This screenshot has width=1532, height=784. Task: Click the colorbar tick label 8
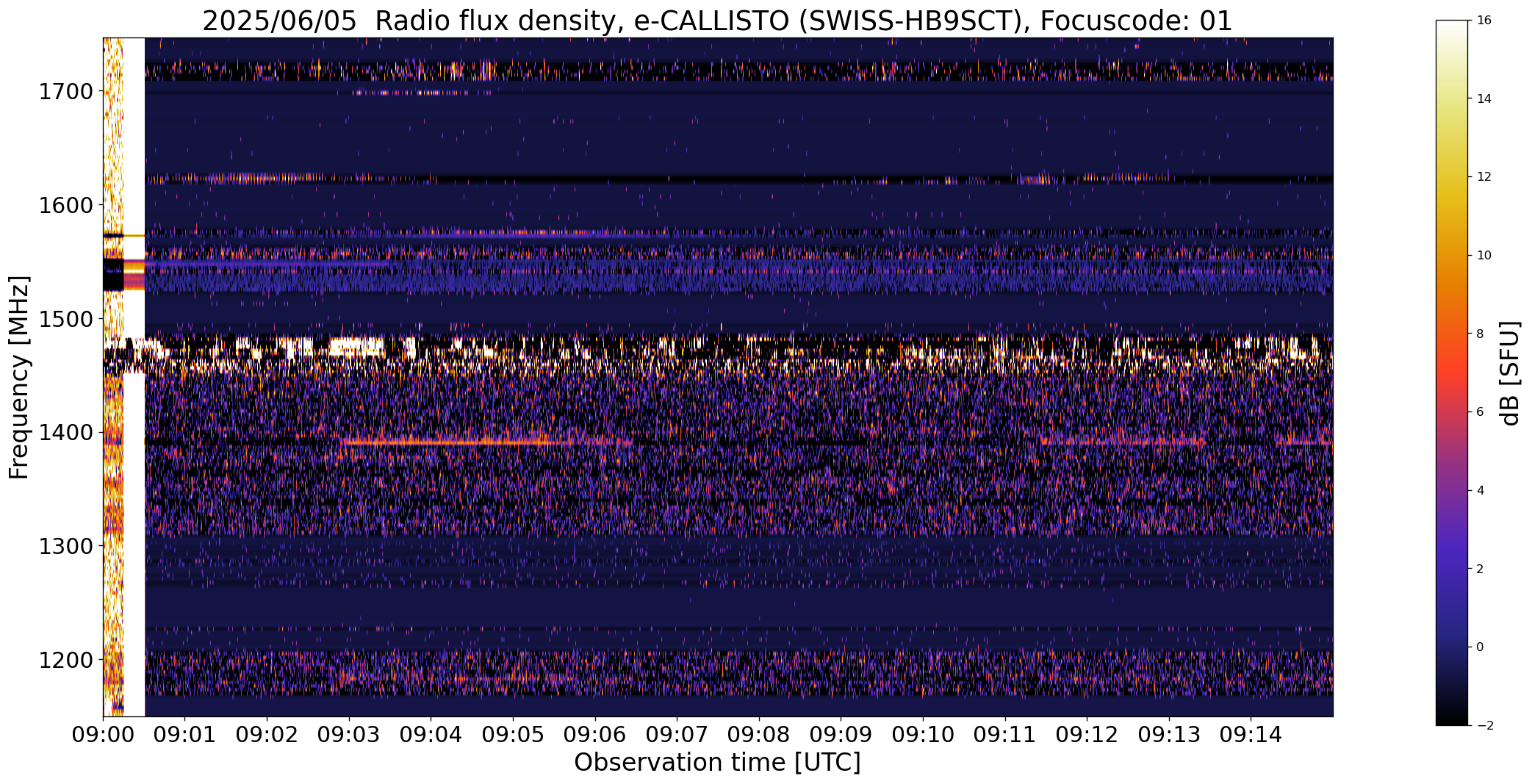(1480, 334)
